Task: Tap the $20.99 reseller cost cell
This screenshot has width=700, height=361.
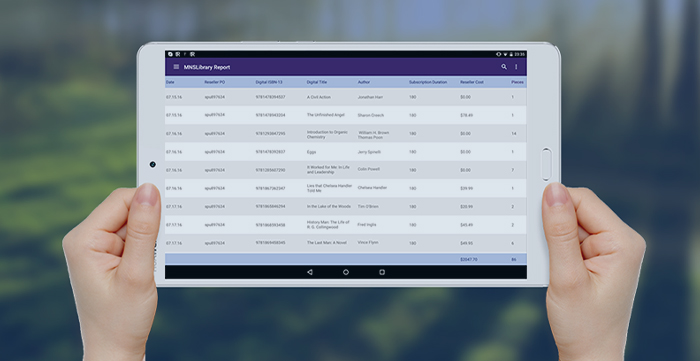Action: [467, 207]
